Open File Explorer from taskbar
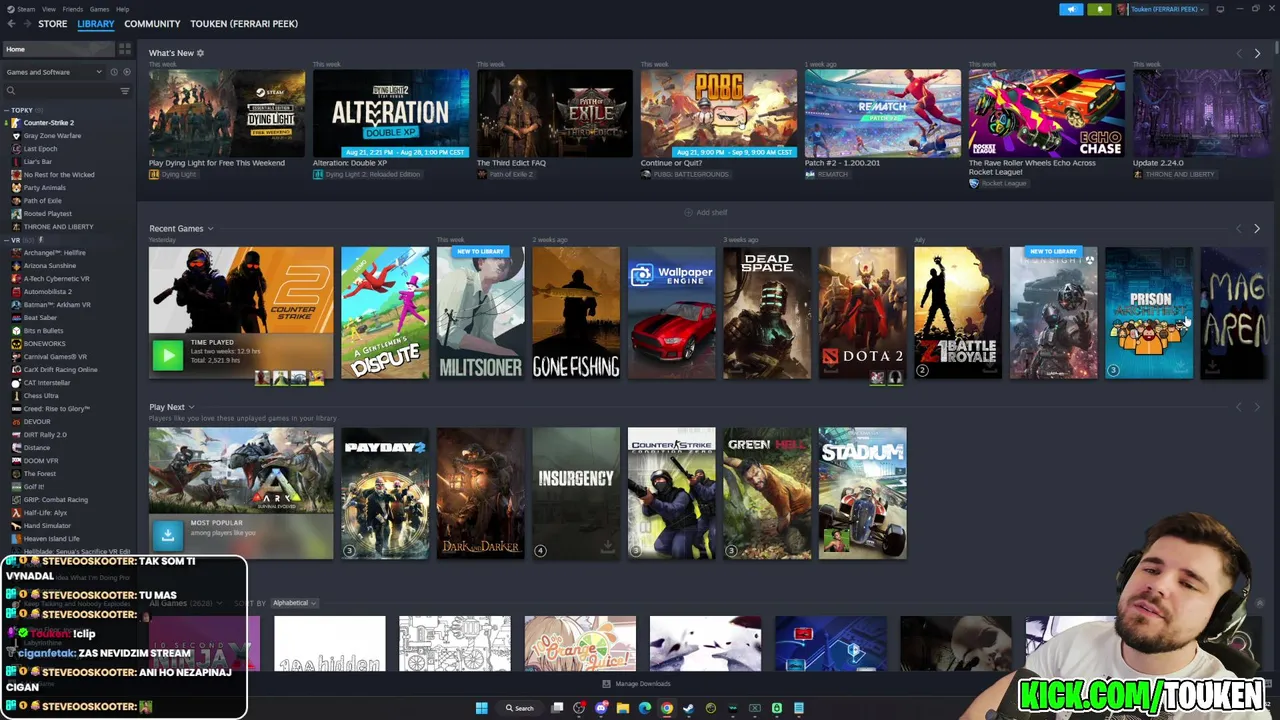1280x720 pixels. pyautogui.click(x=623, y=708)
